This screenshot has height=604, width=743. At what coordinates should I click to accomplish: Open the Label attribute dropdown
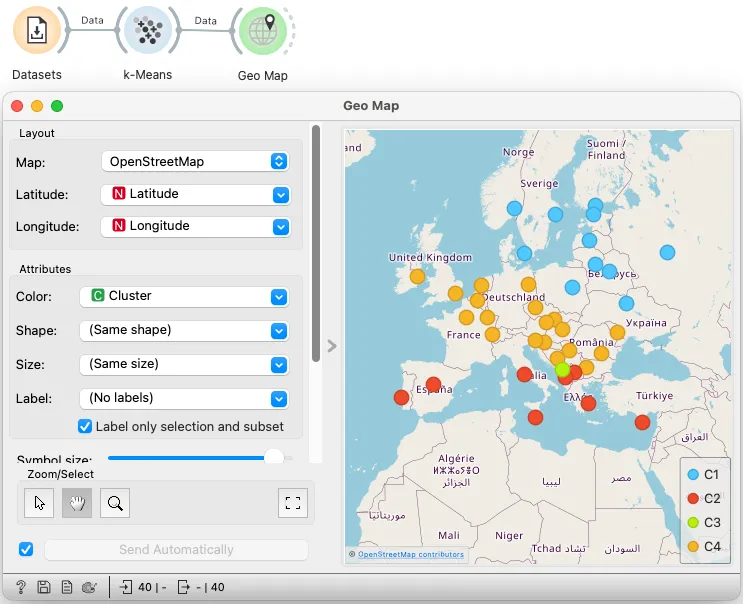[x=184, y=398]
